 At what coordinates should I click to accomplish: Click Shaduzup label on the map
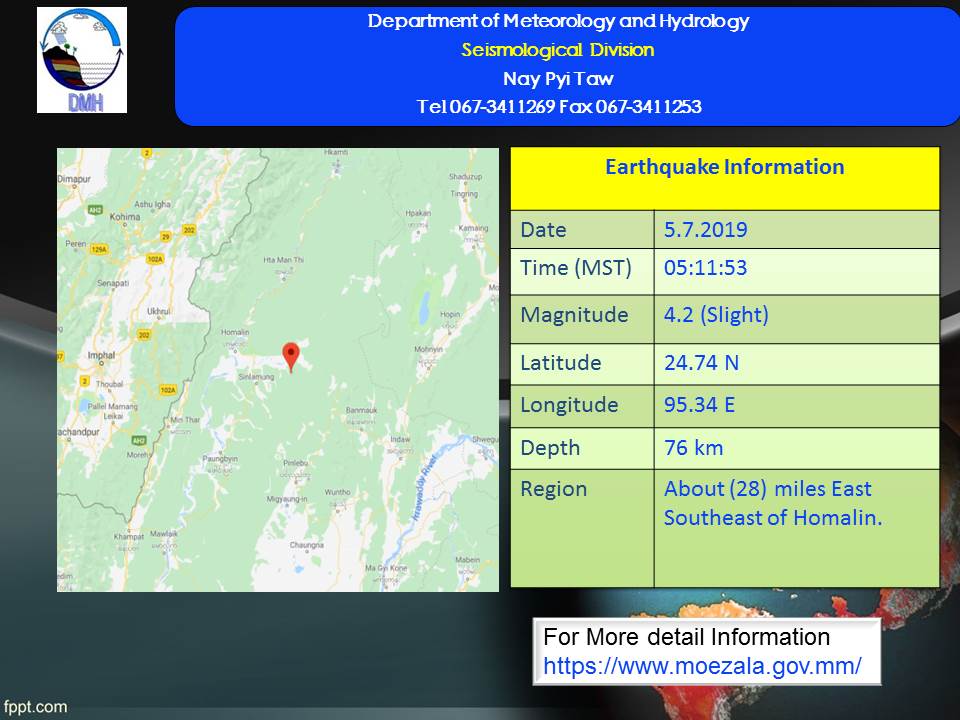[x=465, y=176]
